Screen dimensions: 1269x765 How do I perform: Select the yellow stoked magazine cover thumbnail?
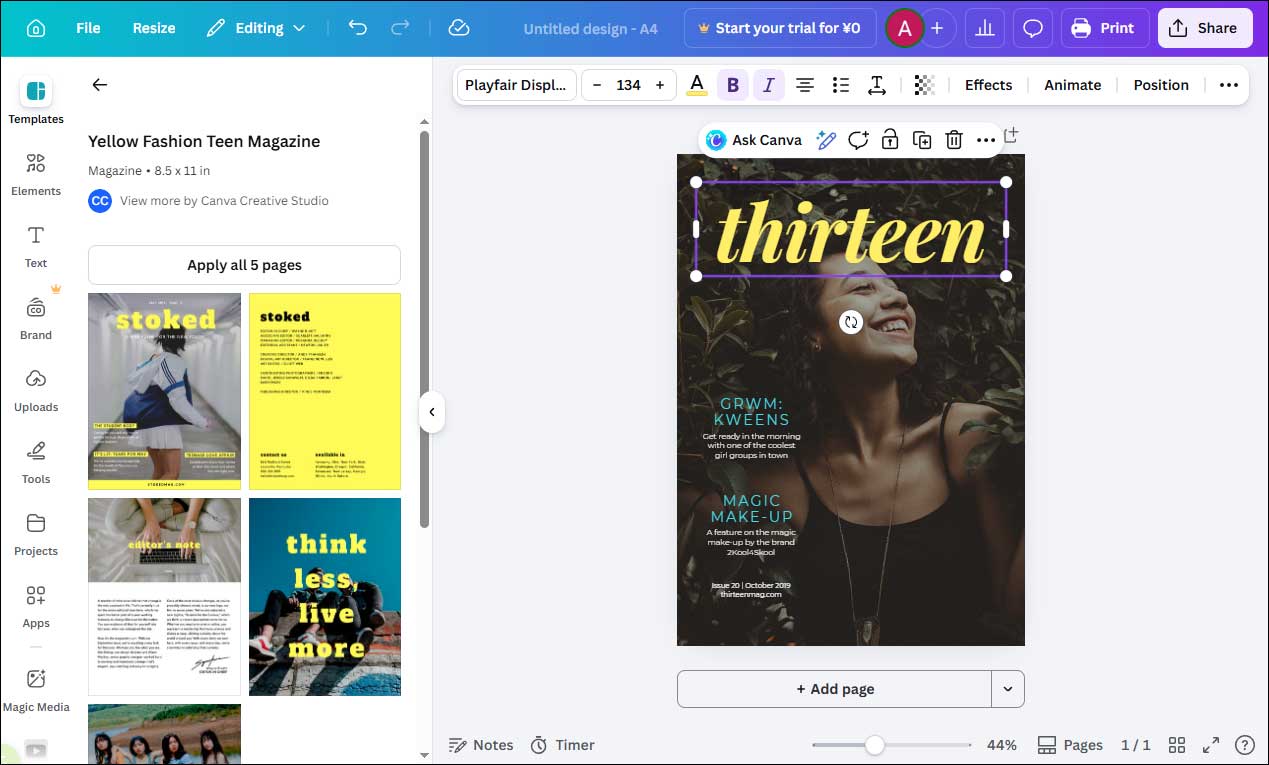[324, 390]
